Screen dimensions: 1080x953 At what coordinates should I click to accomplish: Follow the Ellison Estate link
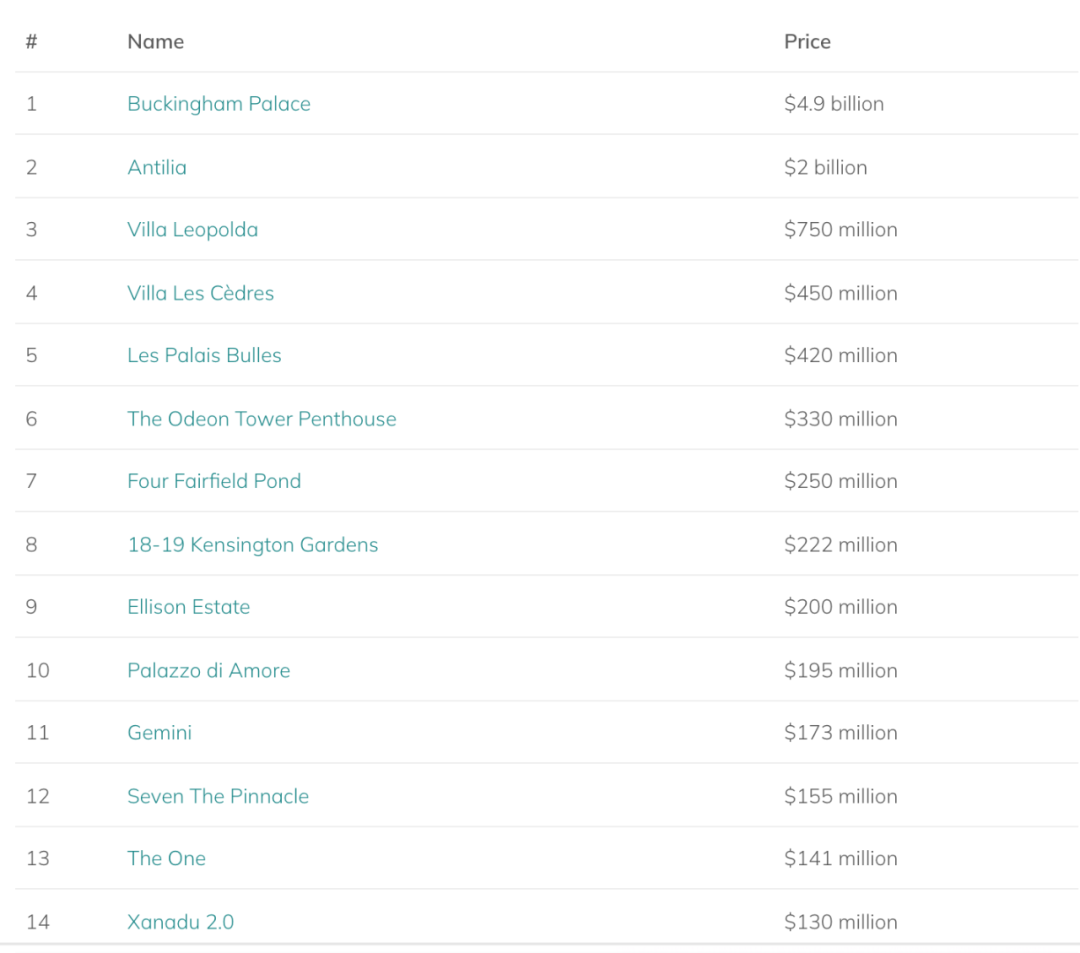[x=188, y=607]
